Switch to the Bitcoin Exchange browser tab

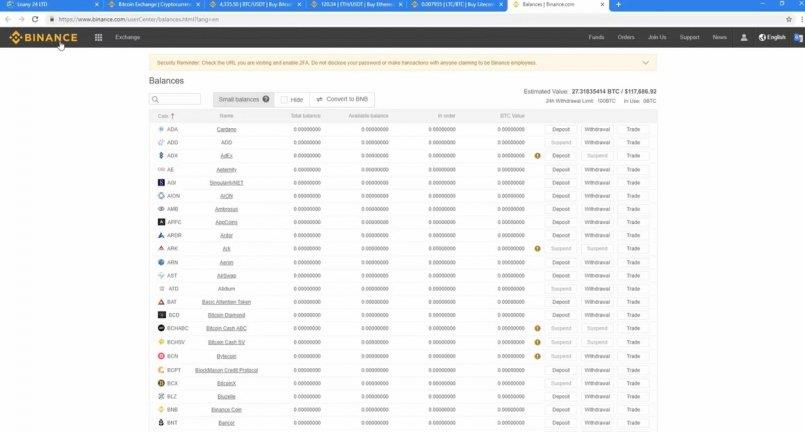tap(154, 5)
